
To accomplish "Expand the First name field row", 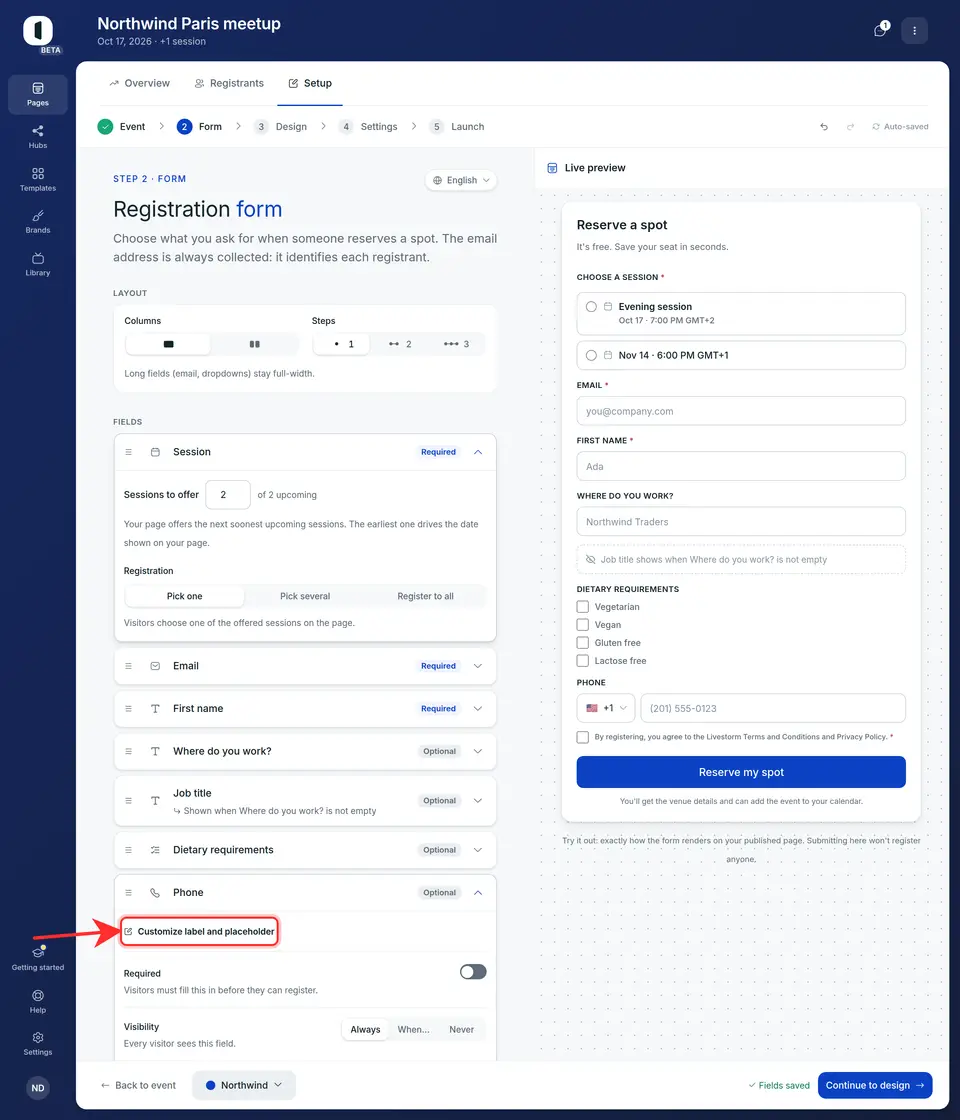I will pyautogui.click(x=478, y=709).
